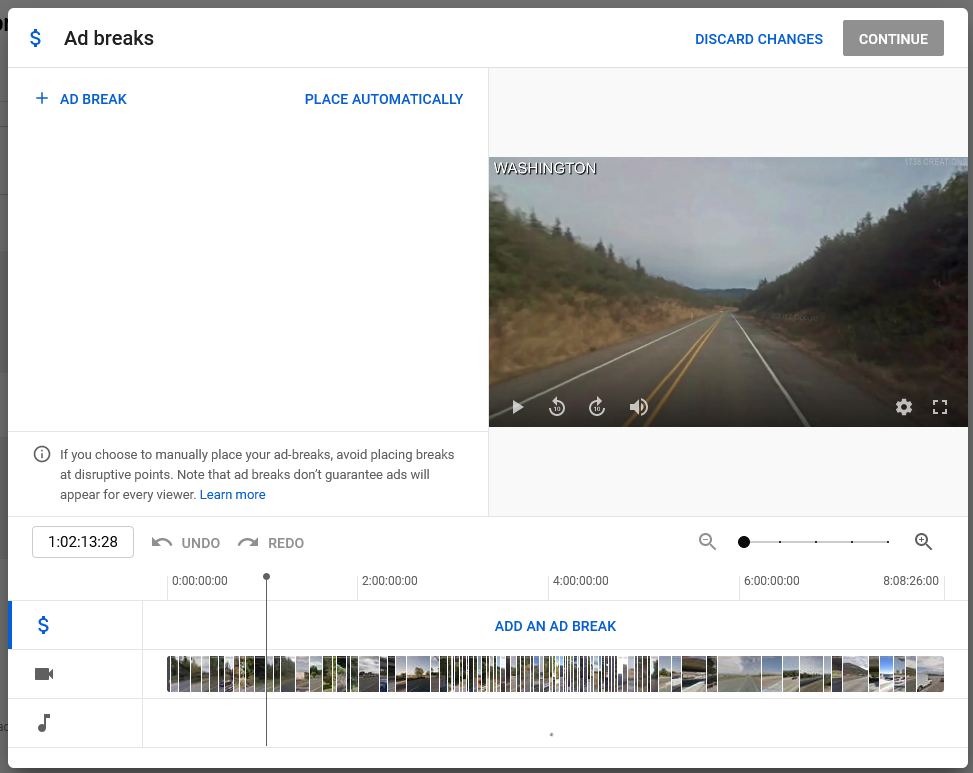Click the 8:08:26:00 end time on the ruler

910,581
